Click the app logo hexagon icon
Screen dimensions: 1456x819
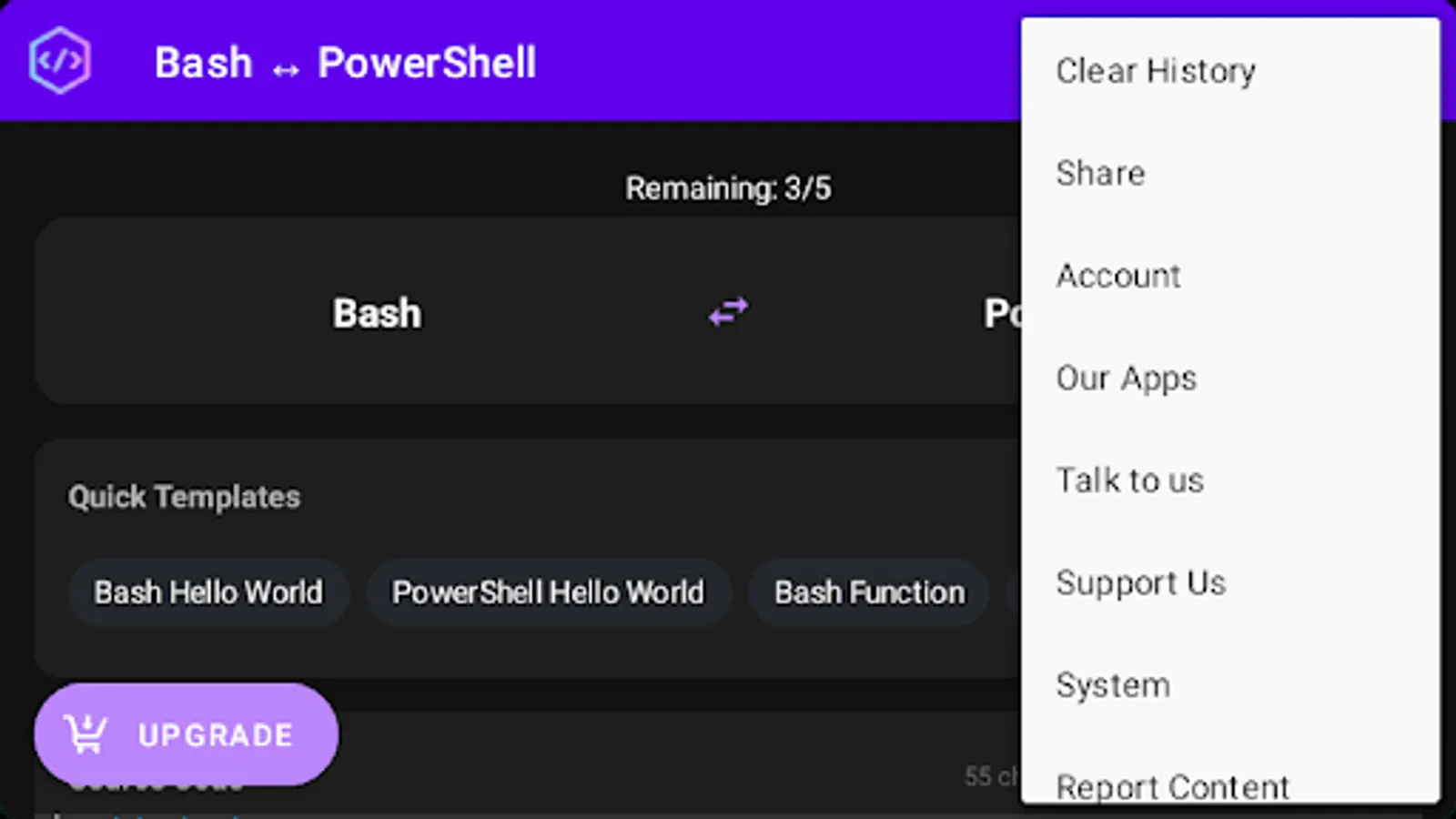coord(60,60)
